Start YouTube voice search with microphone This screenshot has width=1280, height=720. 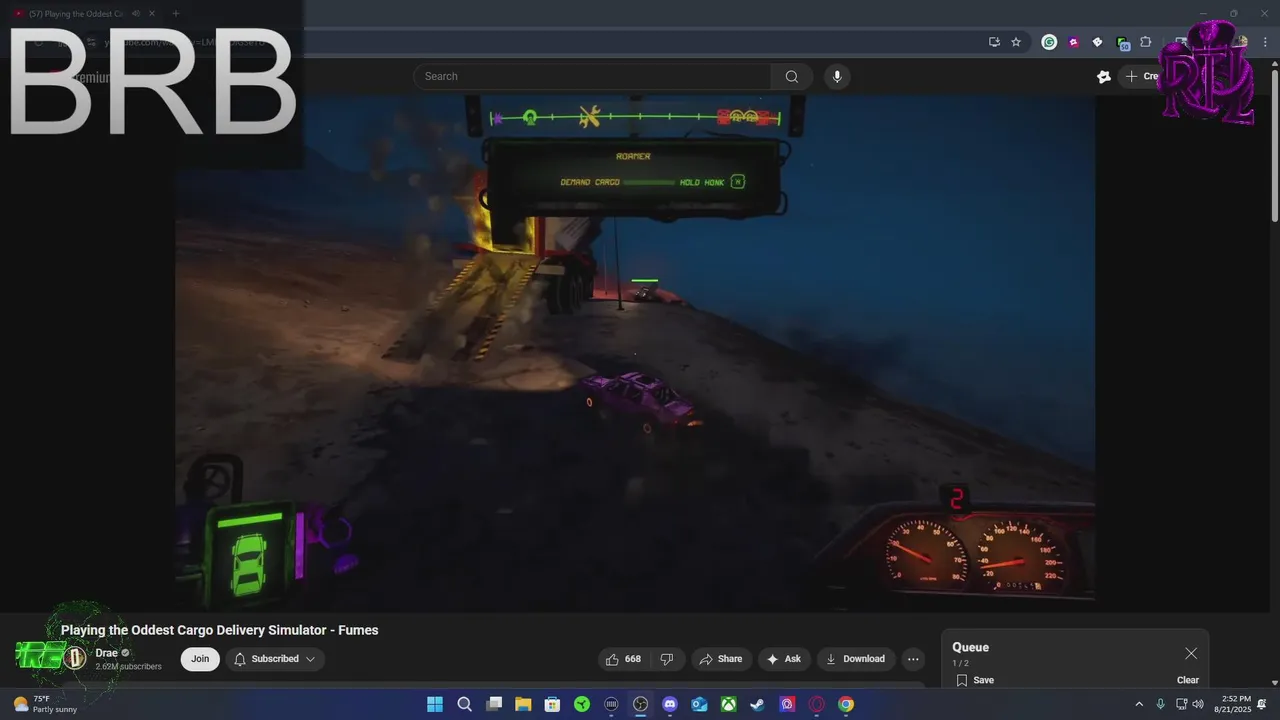[x=837, y=77]
